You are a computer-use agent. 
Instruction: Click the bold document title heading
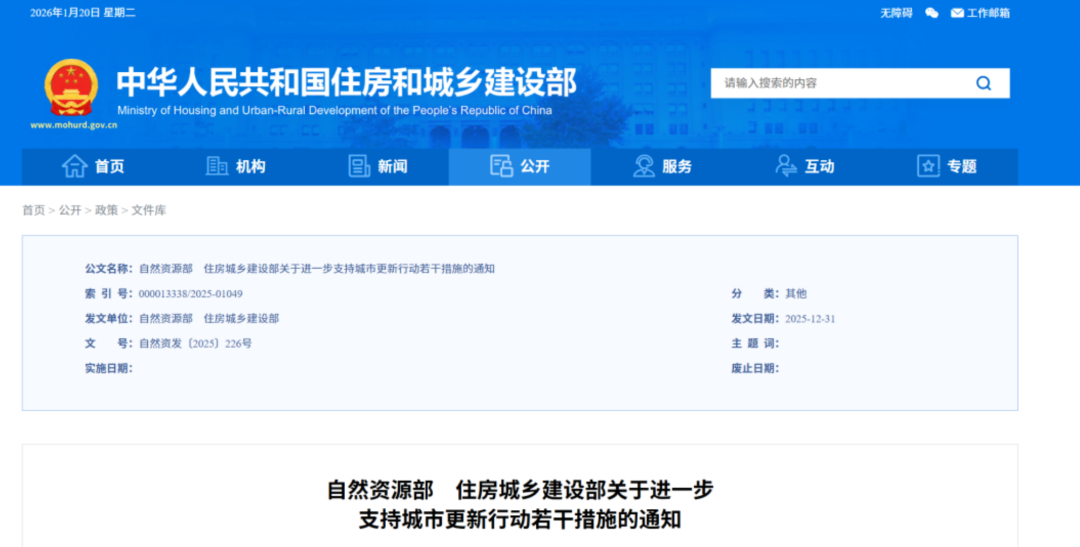[520, 505]
